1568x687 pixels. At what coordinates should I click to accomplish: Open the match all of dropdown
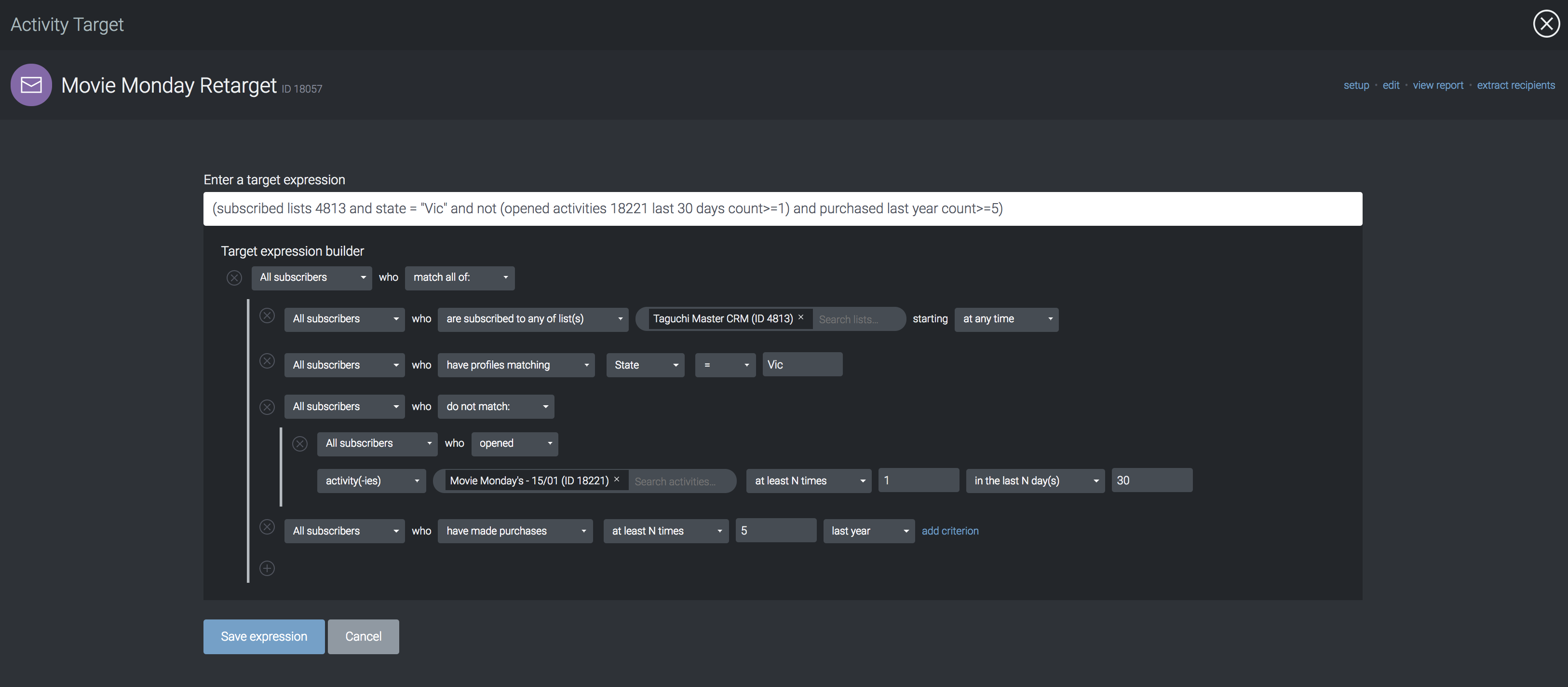[460, 278]
